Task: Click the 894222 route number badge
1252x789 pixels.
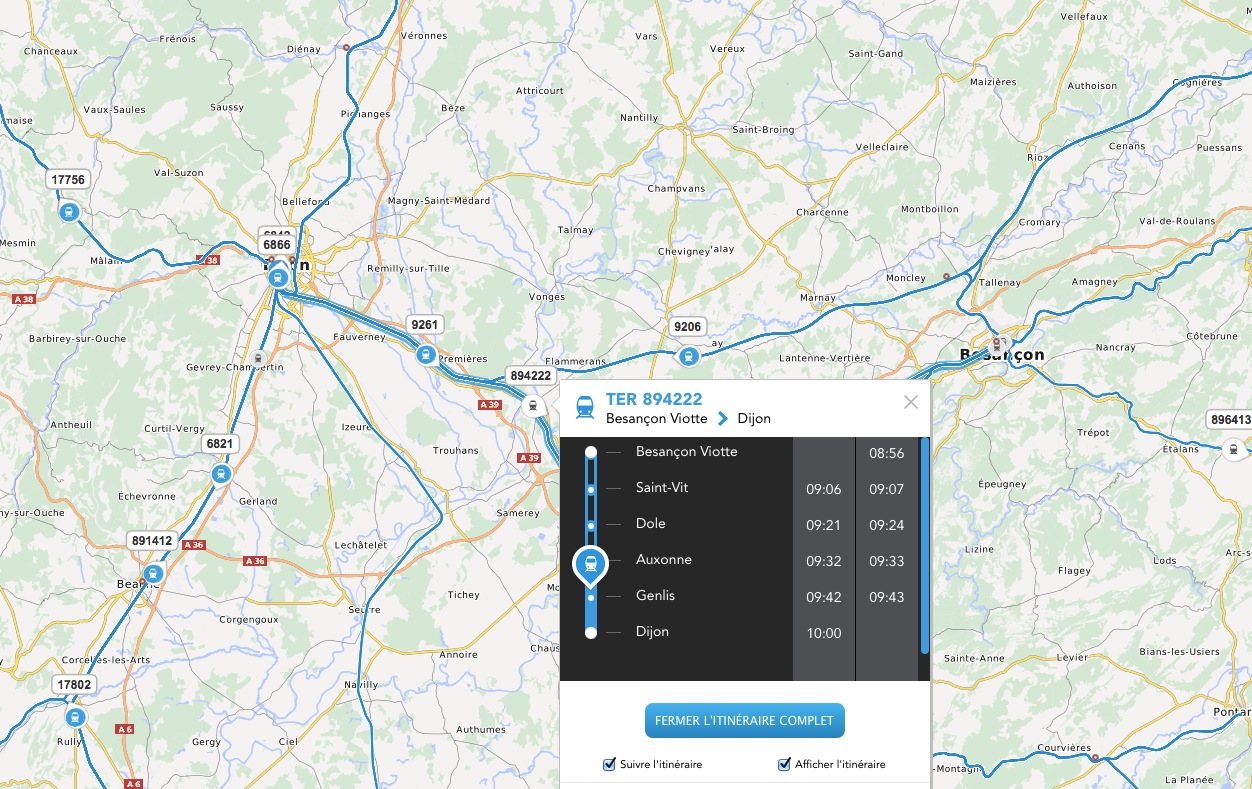Action: tap(530, 376)
